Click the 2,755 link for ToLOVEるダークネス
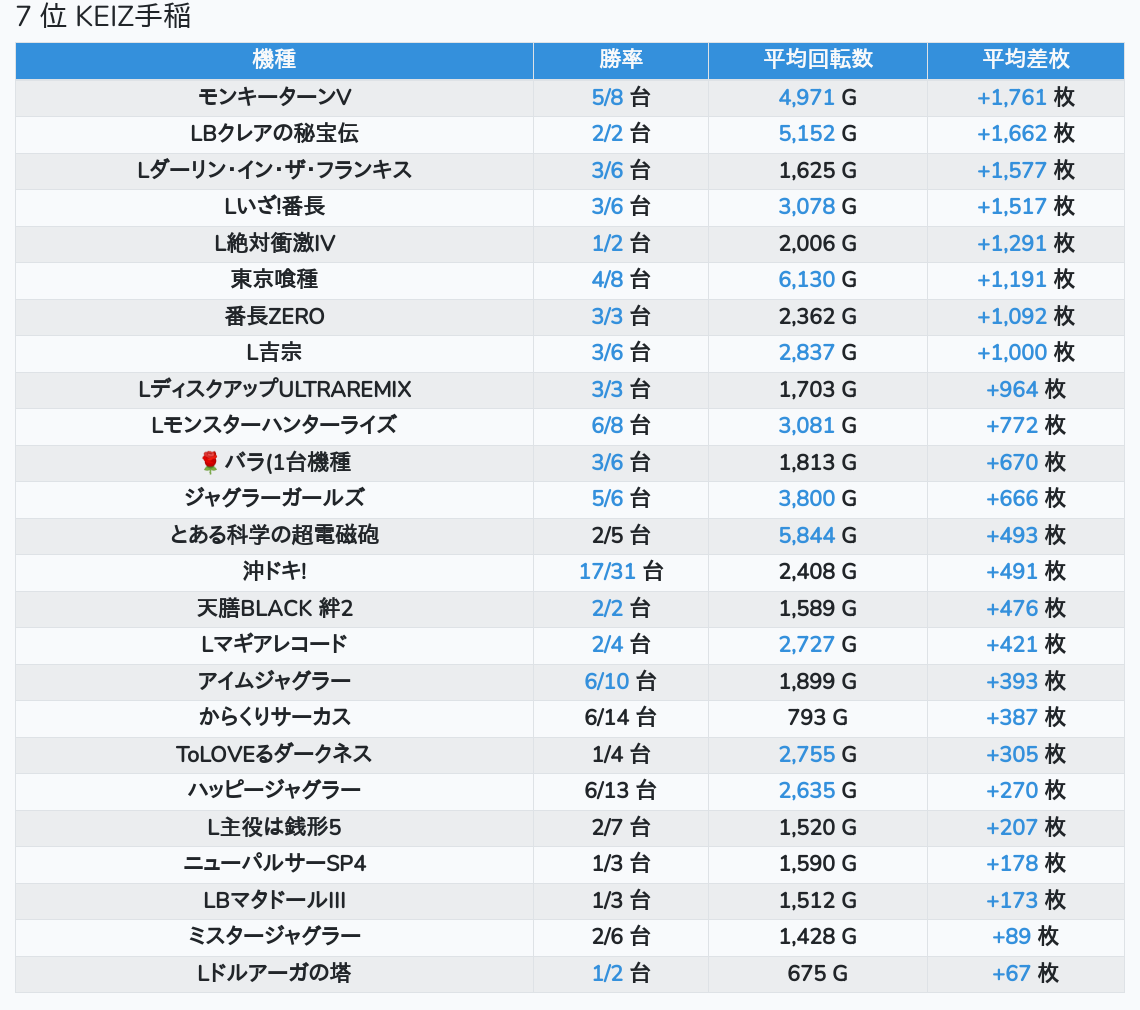The width and height of the screenshot is (1140, 1010). 806,754
